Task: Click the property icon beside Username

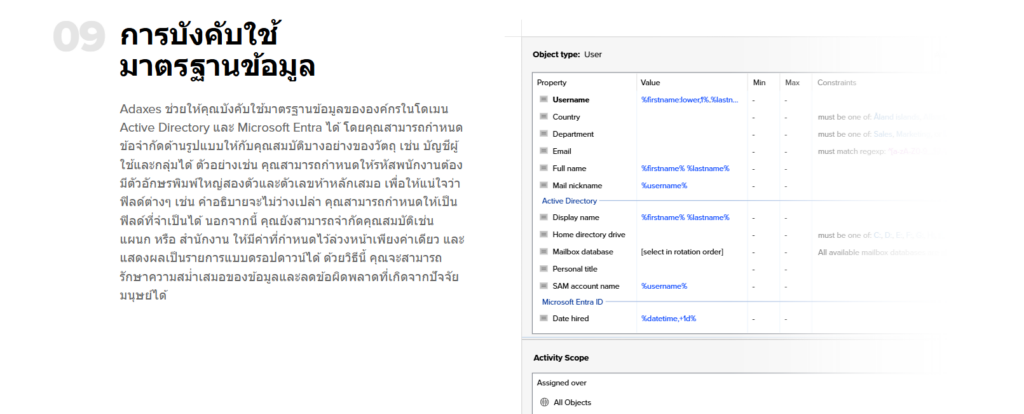Action: (x=544, y=100)
